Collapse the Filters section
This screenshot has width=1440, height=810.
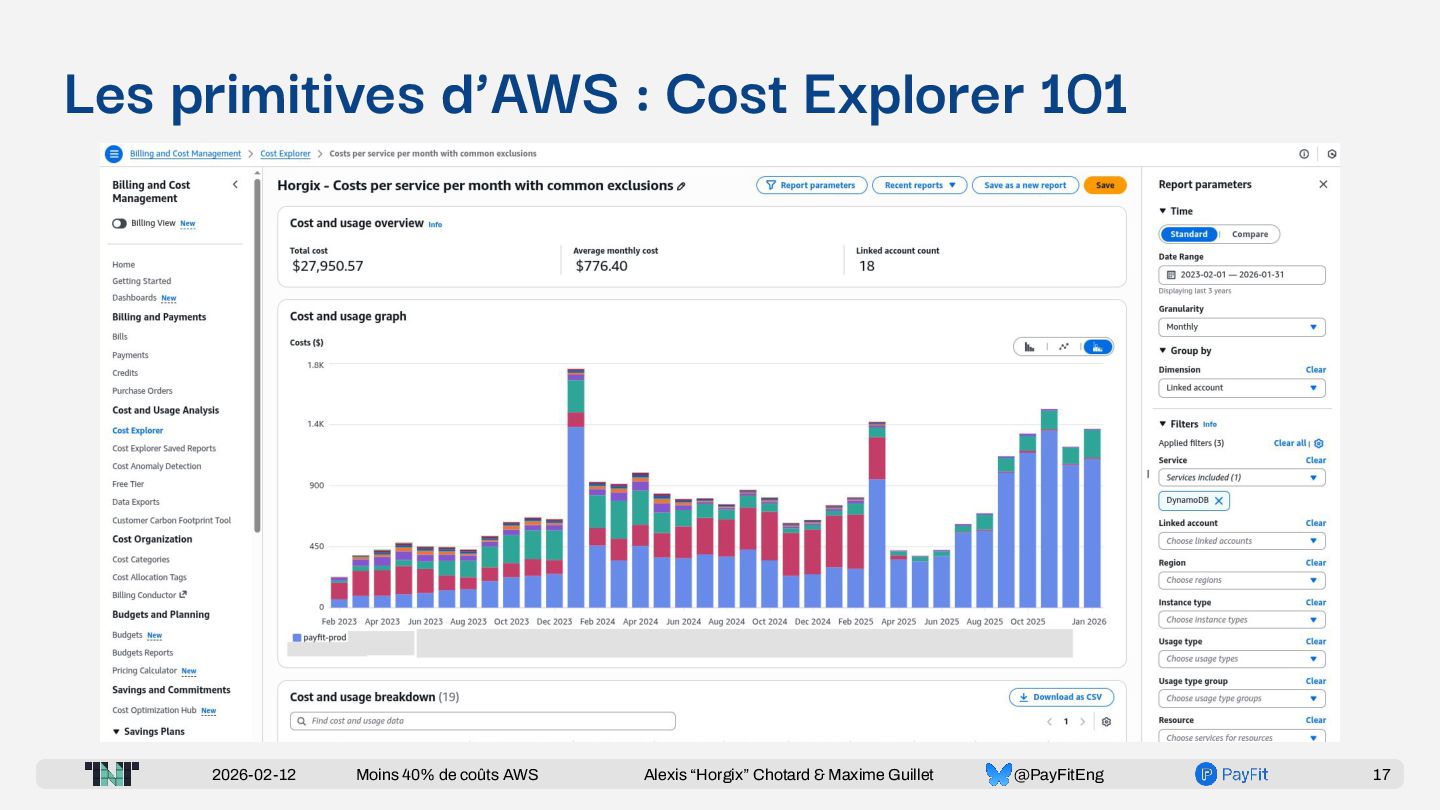pyautogui.click(x=1162, y=424)
